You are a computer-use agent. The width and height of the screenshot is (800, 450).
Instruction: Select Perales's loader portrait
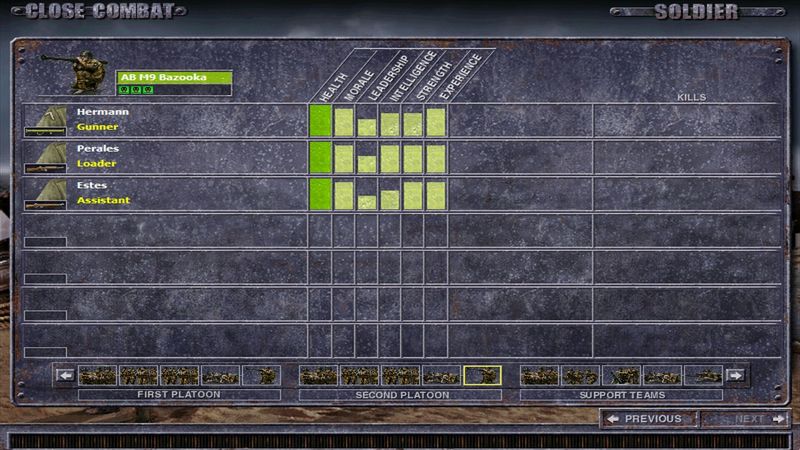tap(47, 157)
